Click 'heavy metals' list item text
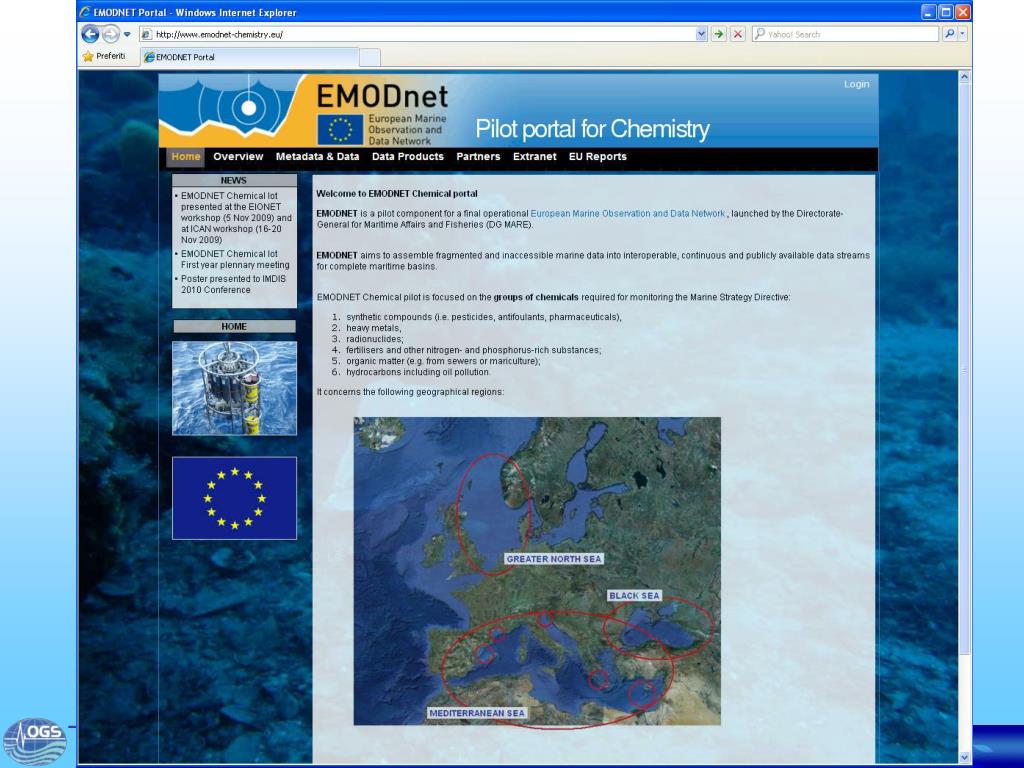This screenshot has height=768, width=1024. 373,328
